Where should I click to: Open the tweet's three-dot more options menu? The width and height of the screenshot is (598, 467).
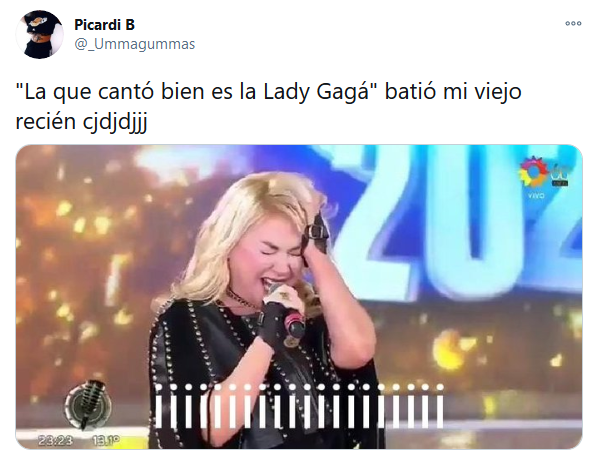573,24
